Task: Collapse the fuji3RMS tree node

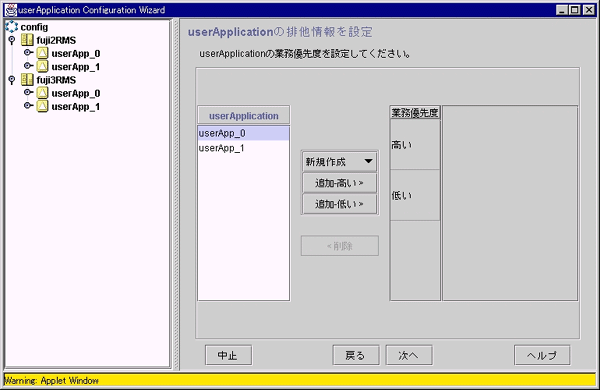Action: [x=12, y=80]
